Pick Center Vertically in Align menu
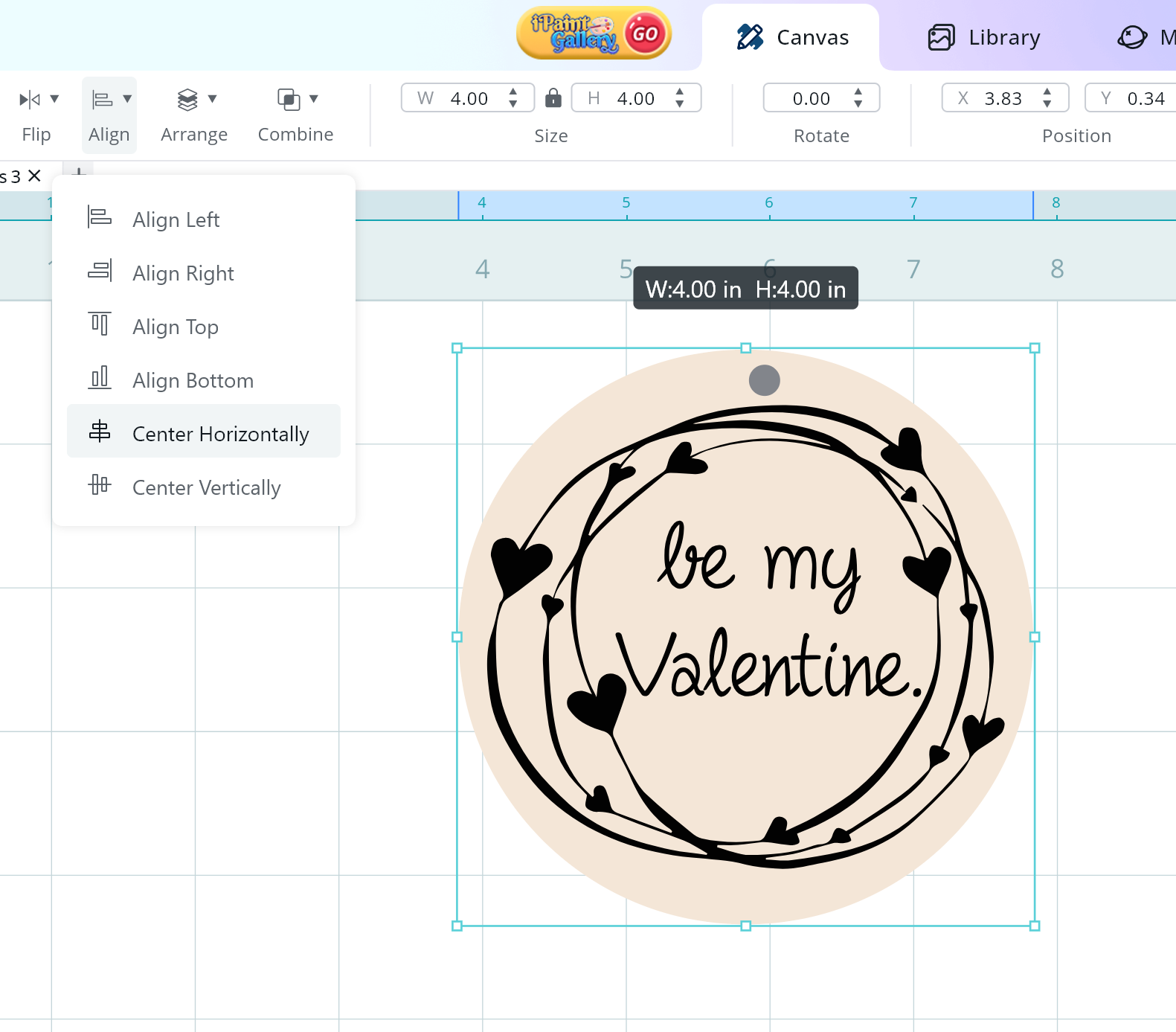The image size is (1176, 1032). [x=206, y=487]
